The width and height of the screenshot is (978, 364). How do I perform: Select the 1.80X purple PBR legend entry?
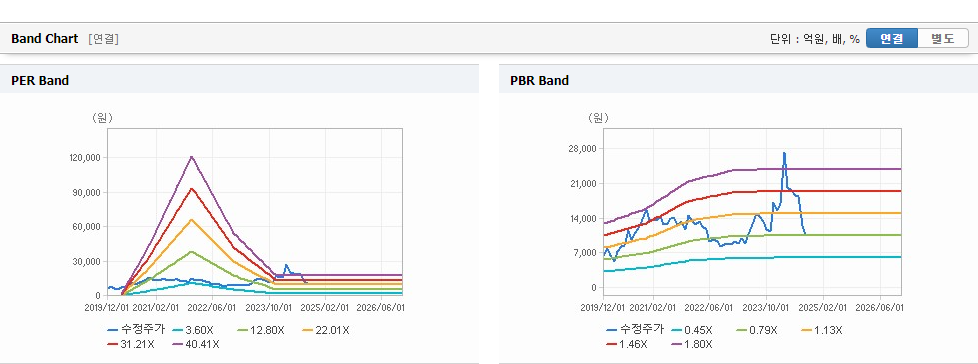693,344
